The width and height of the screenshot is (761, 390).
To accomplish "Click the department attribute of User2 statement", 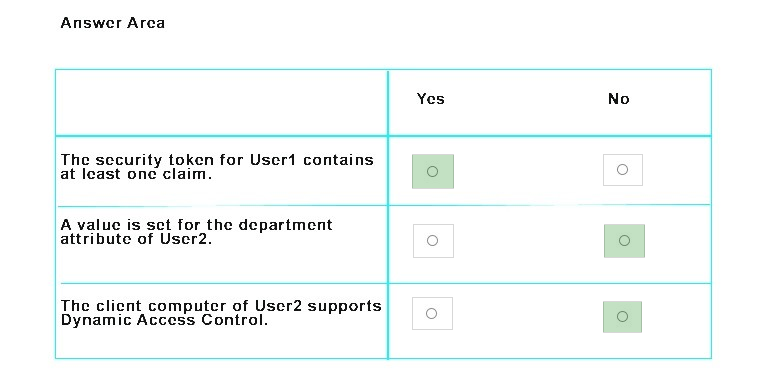I will (x=197, y=231).
